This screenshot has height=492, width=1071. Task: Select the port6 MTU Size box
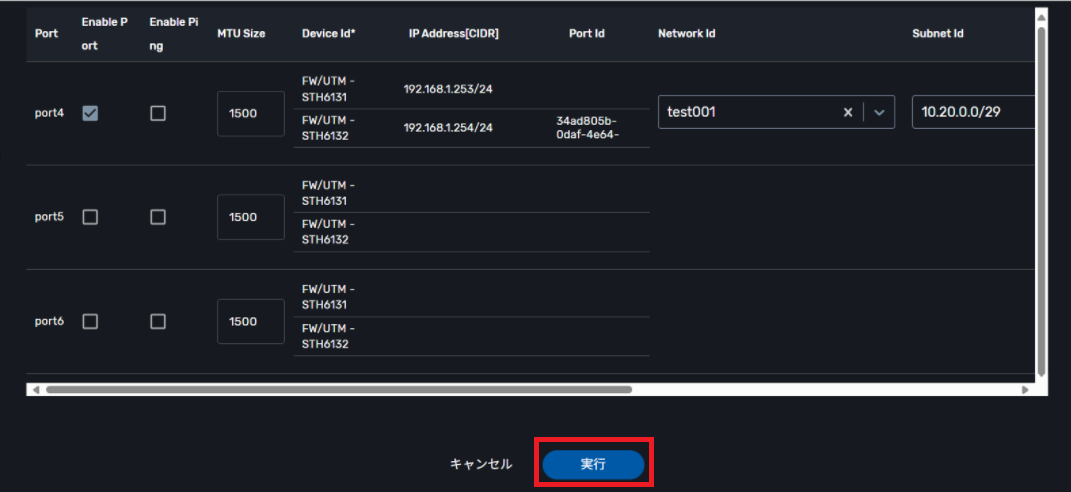[250, 321]
